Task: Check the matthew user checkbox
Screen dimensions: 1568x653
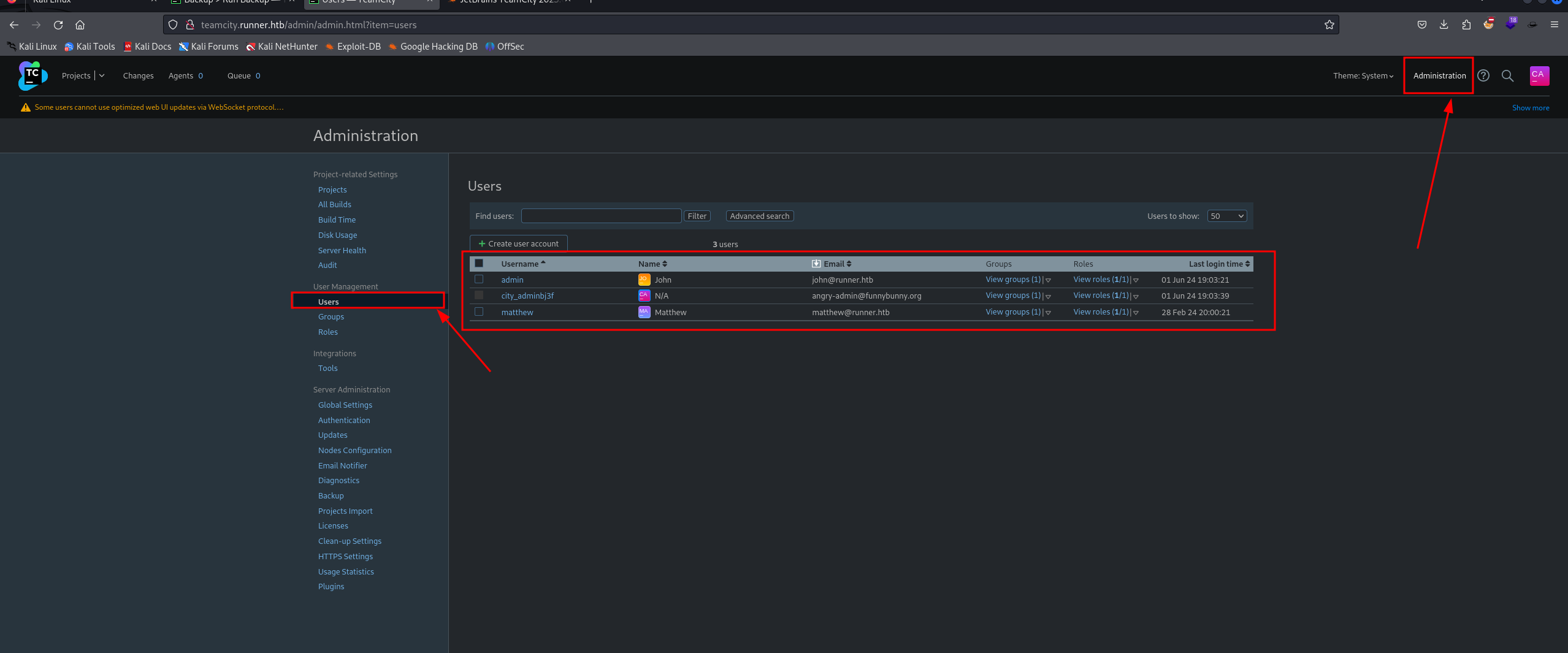Action: (x=479, y=311)
